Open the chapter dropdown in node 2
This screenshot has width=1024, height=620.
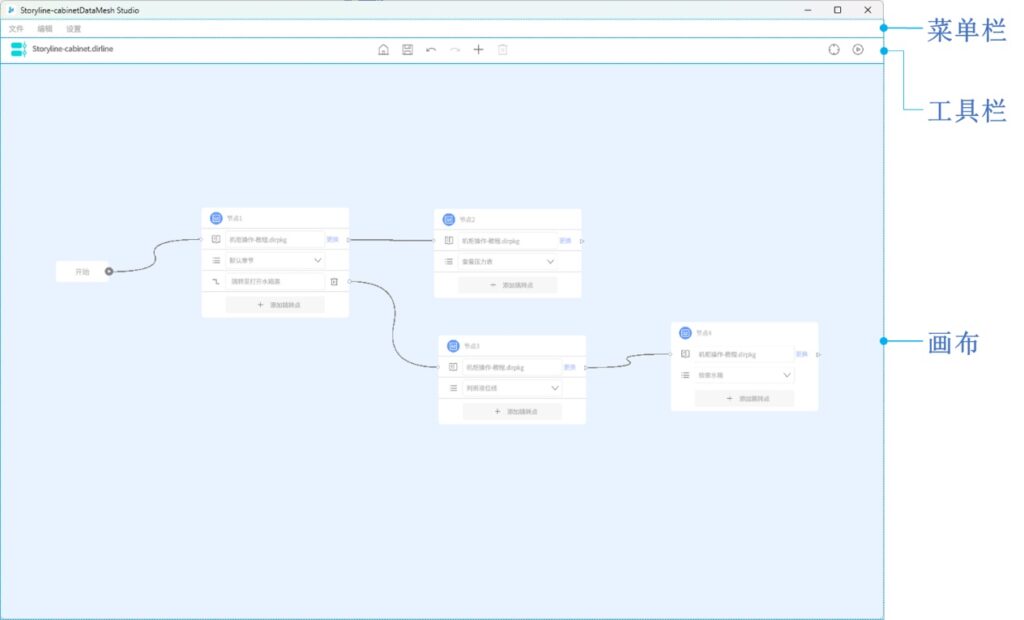[x=550, y=262]
